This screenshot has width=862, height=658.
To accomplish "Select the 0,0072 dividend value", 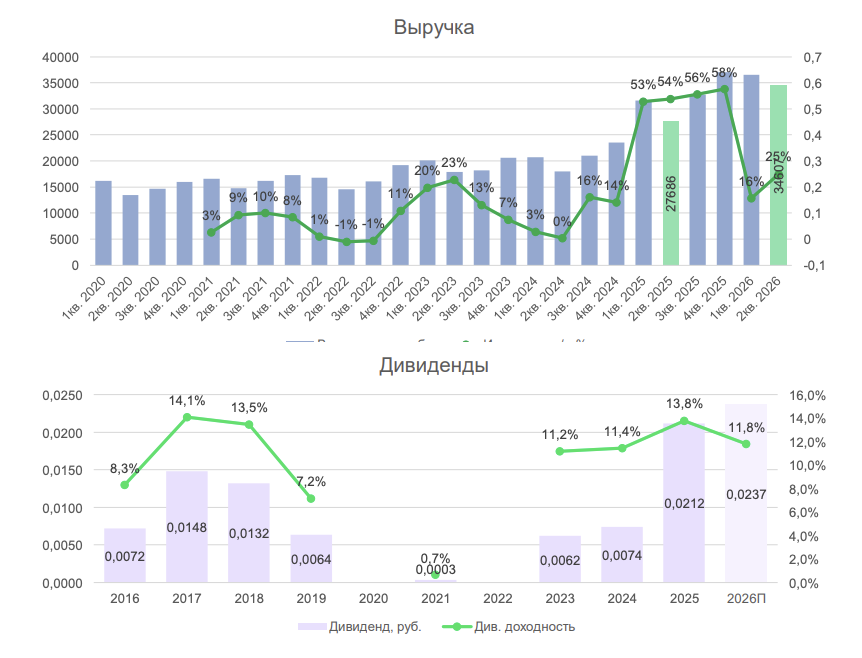I will [x=125, y=556].
